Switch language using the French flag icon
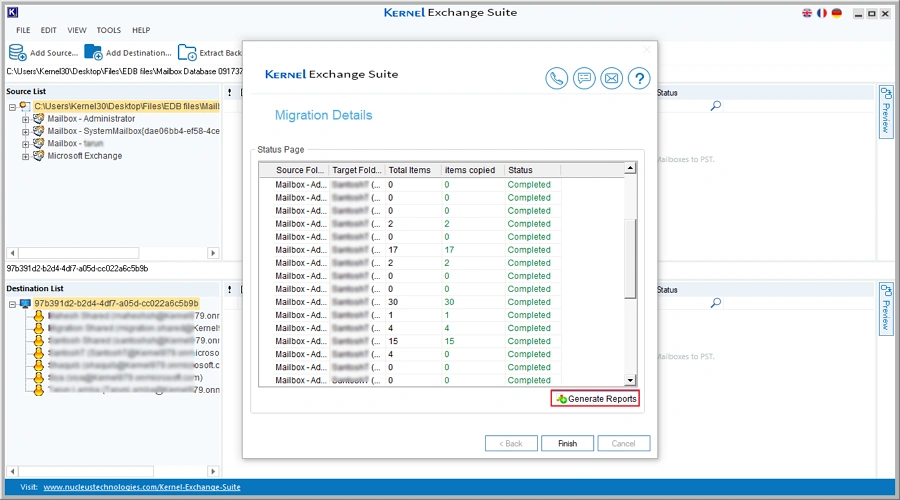 pos(821,13)
